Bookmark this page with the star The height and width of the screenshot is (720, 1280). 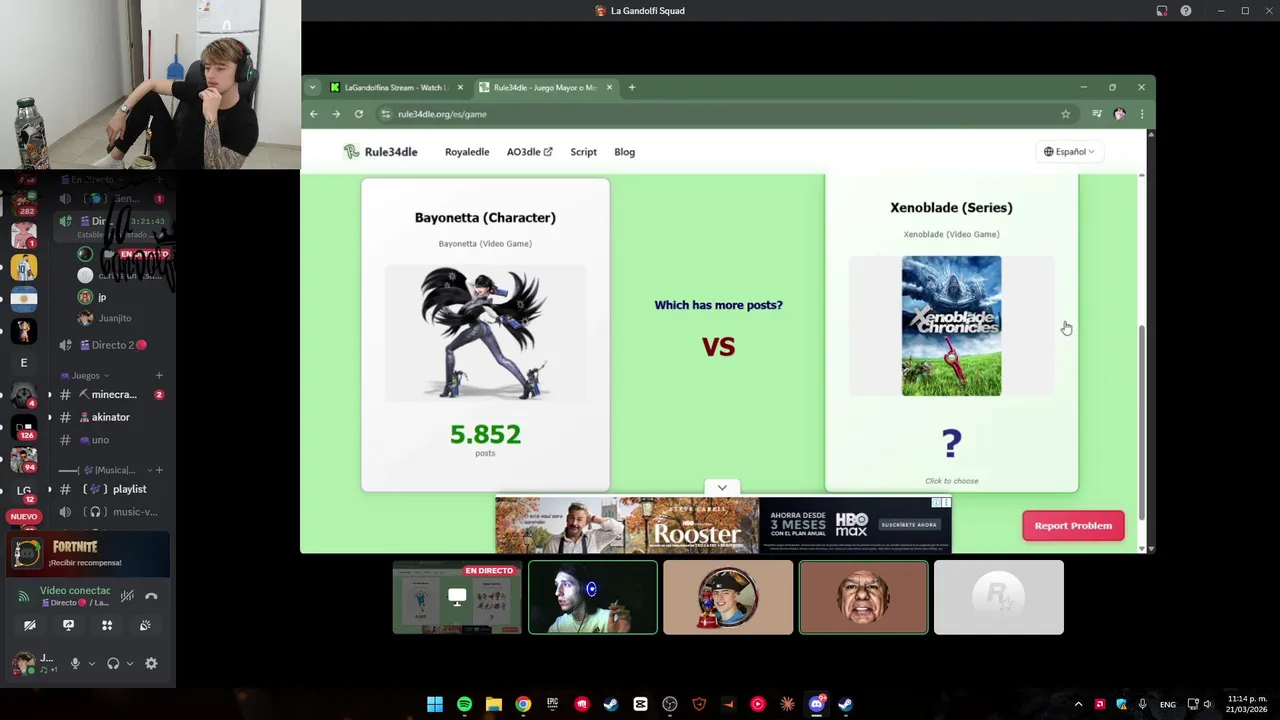[x=1066, y=114]
